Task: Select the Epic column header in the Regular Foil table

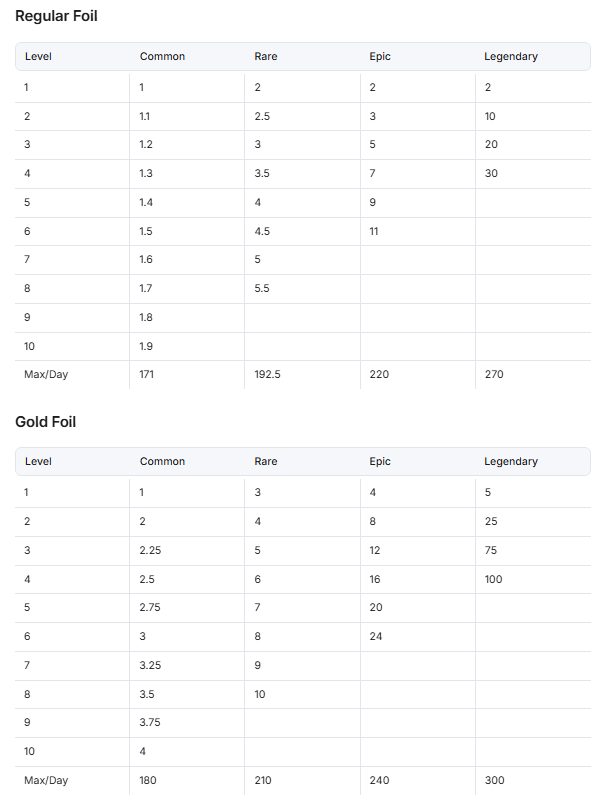Action: pyautogui.click(x=380, y=56)
